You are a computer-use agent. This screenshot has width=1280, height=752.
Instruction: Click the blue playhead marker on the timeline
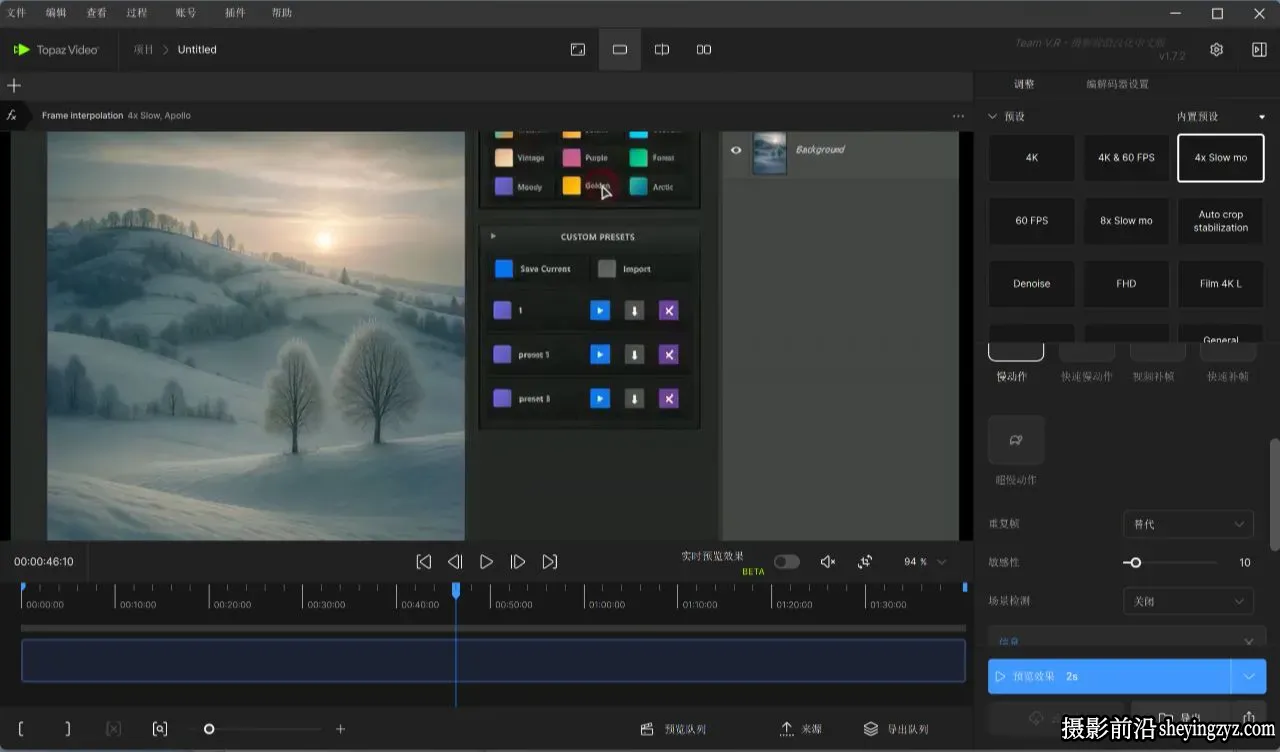click(x=456, y=591)
